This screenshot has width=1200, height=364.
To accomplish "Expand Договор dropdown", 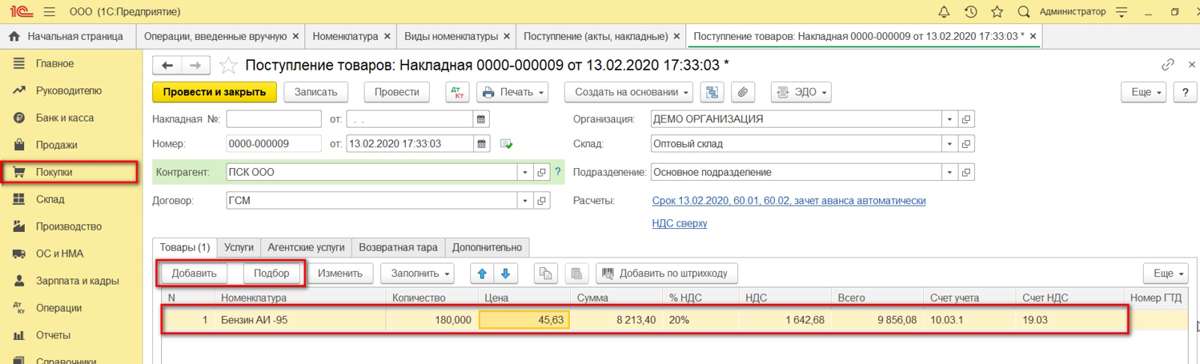I will coord(526,200).
